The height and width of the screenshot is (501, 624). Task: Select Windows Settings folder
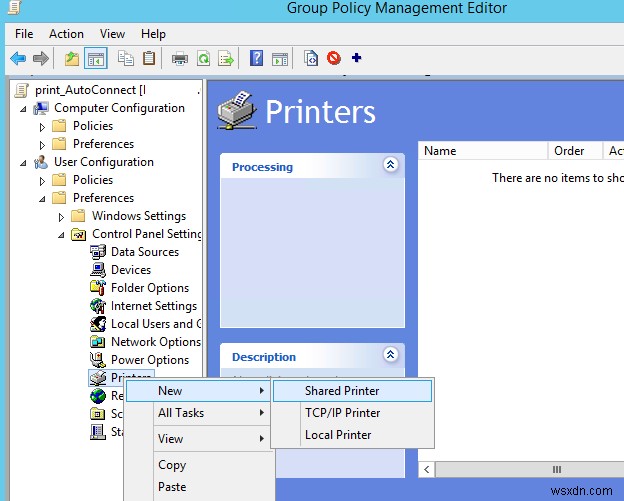pos(139,216)
